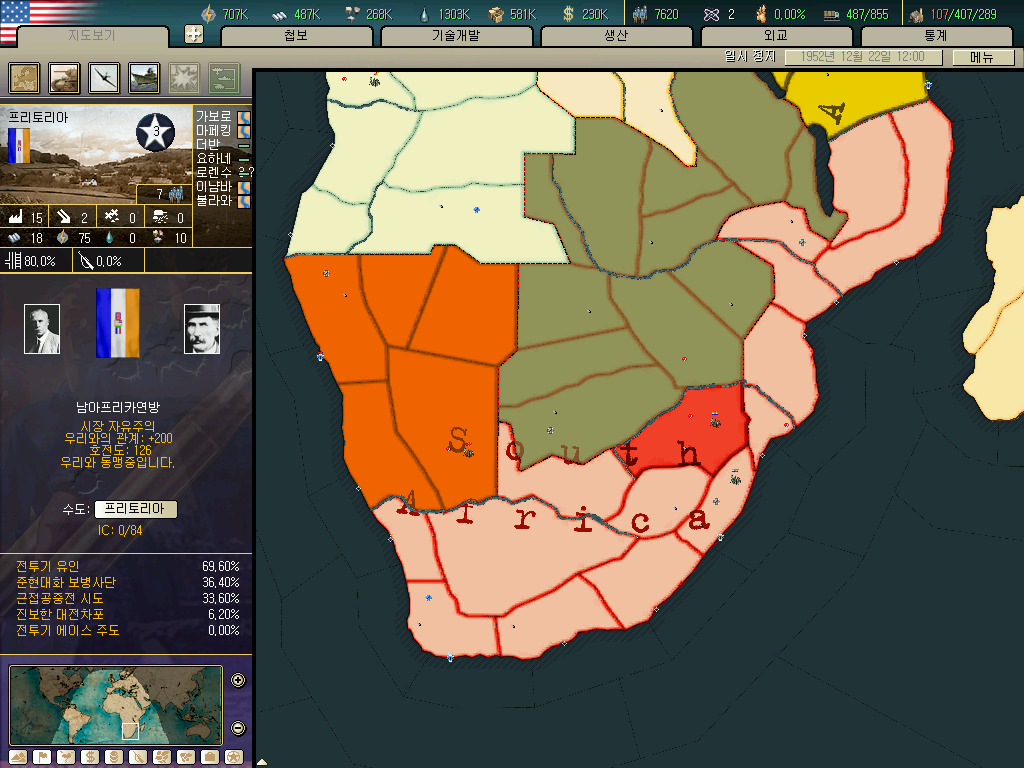Image resolution: width=1024 pixels, height=768 pixels.
Task: Select the dollar sign economic map mode
Action: (89, 757)
